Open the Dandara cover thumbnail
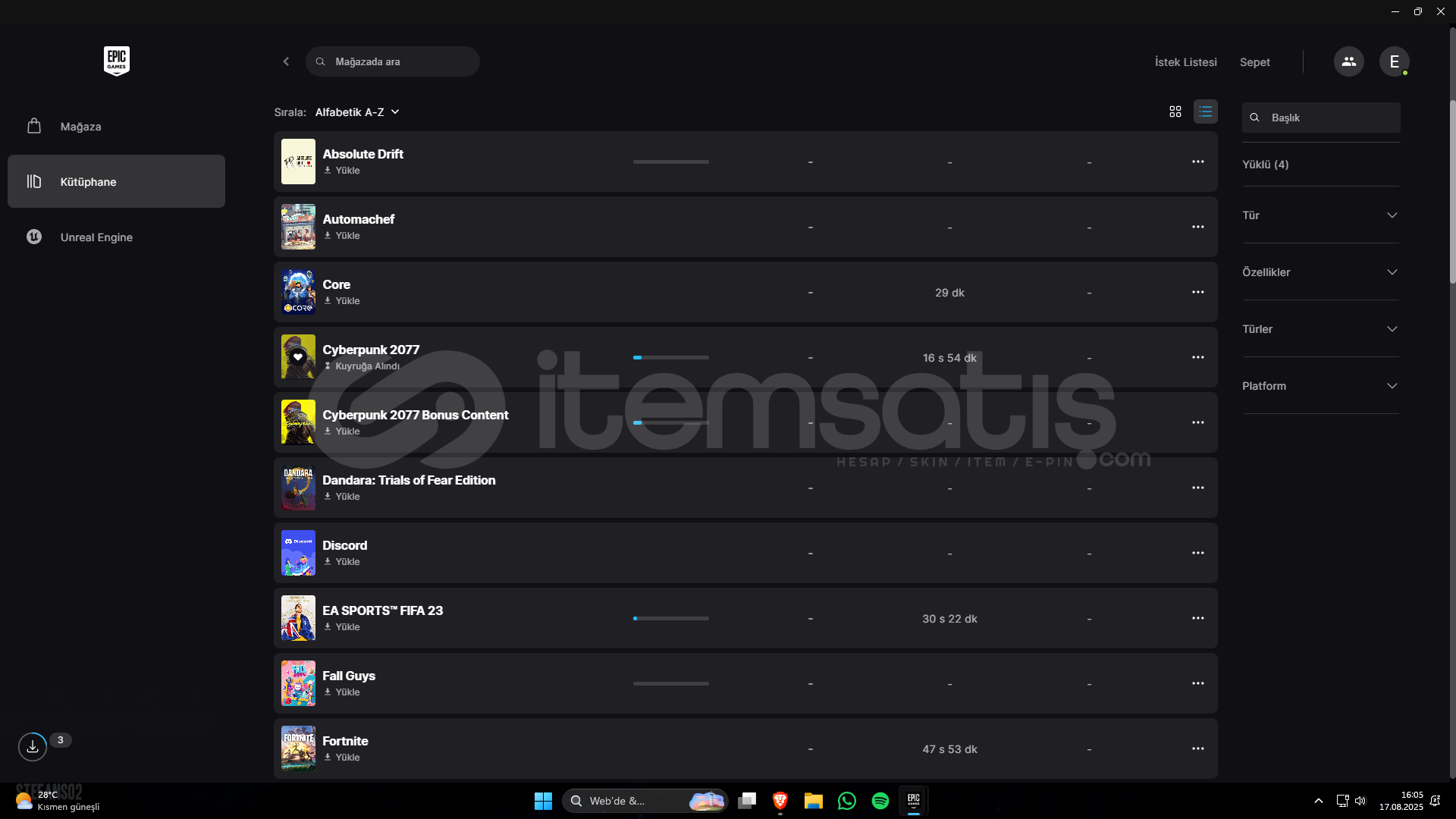Image resolution: width=1456 pixels, height=819 pixels. coord(298,488)
